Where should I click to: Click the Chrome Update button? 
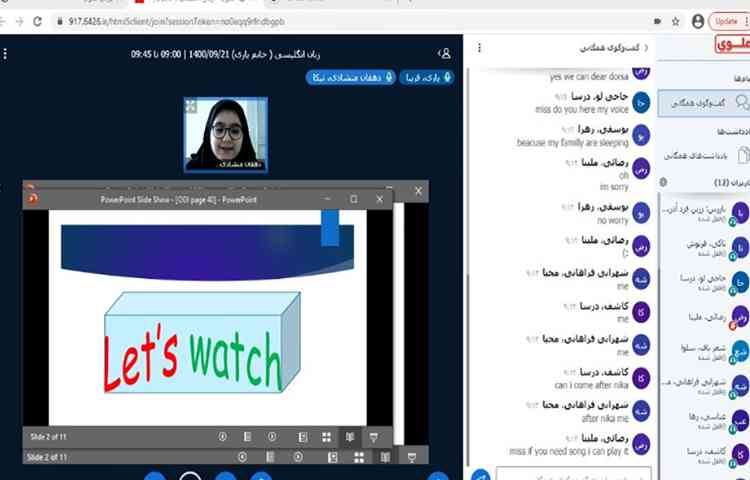pos(729,21)
